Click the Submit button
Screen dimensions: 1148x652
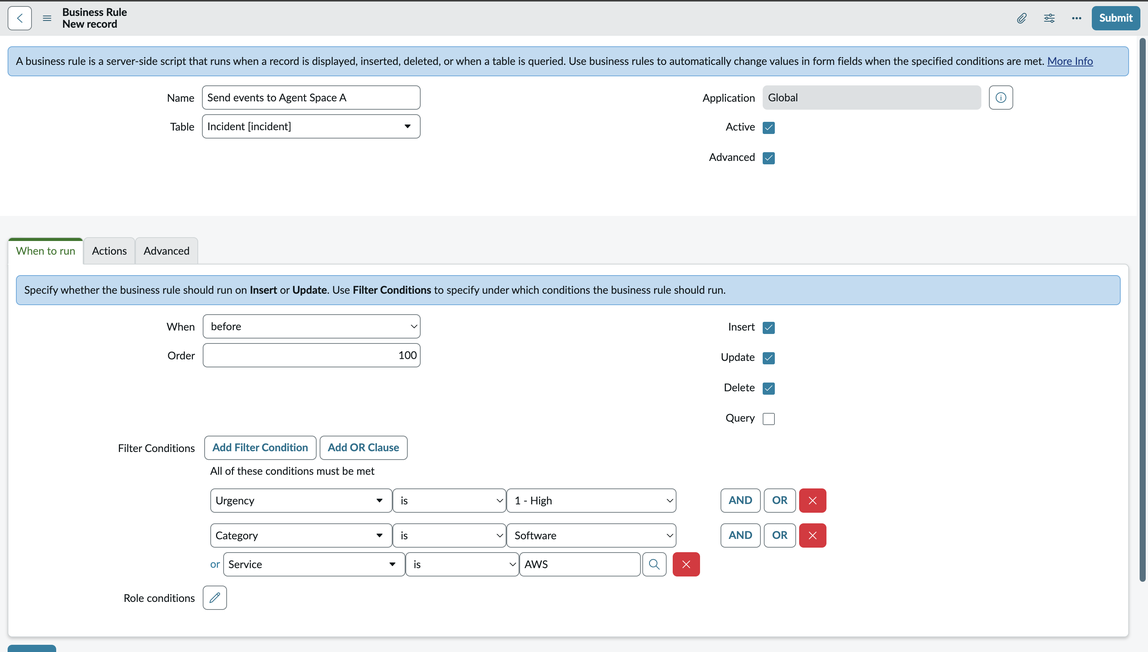pos(1115,18)
